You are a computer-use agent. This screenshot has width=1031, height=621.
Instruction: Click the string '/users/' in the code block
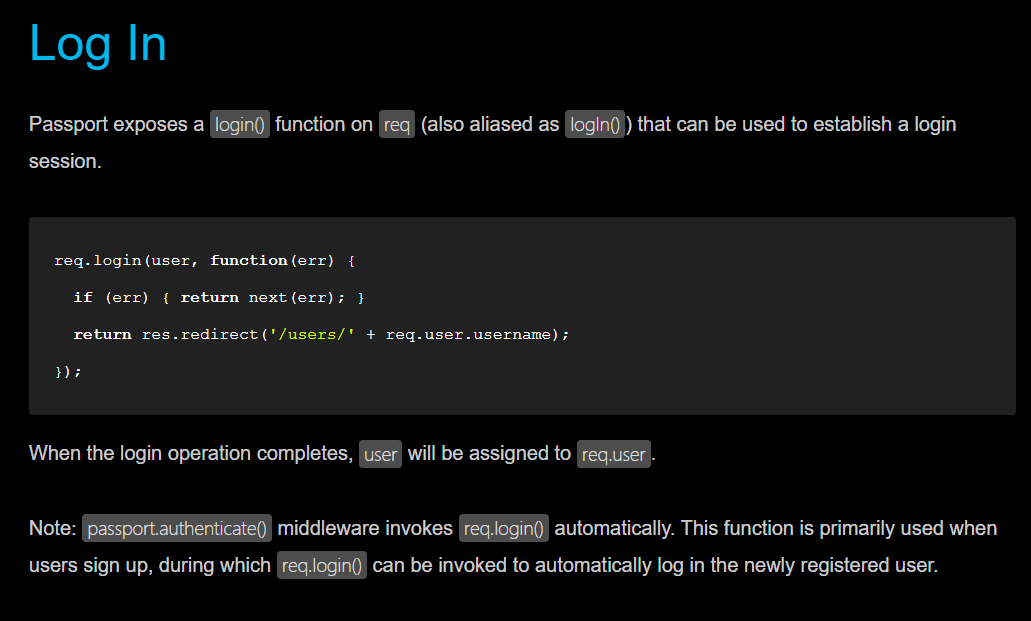pyautogui.click(x=312, y=334)
